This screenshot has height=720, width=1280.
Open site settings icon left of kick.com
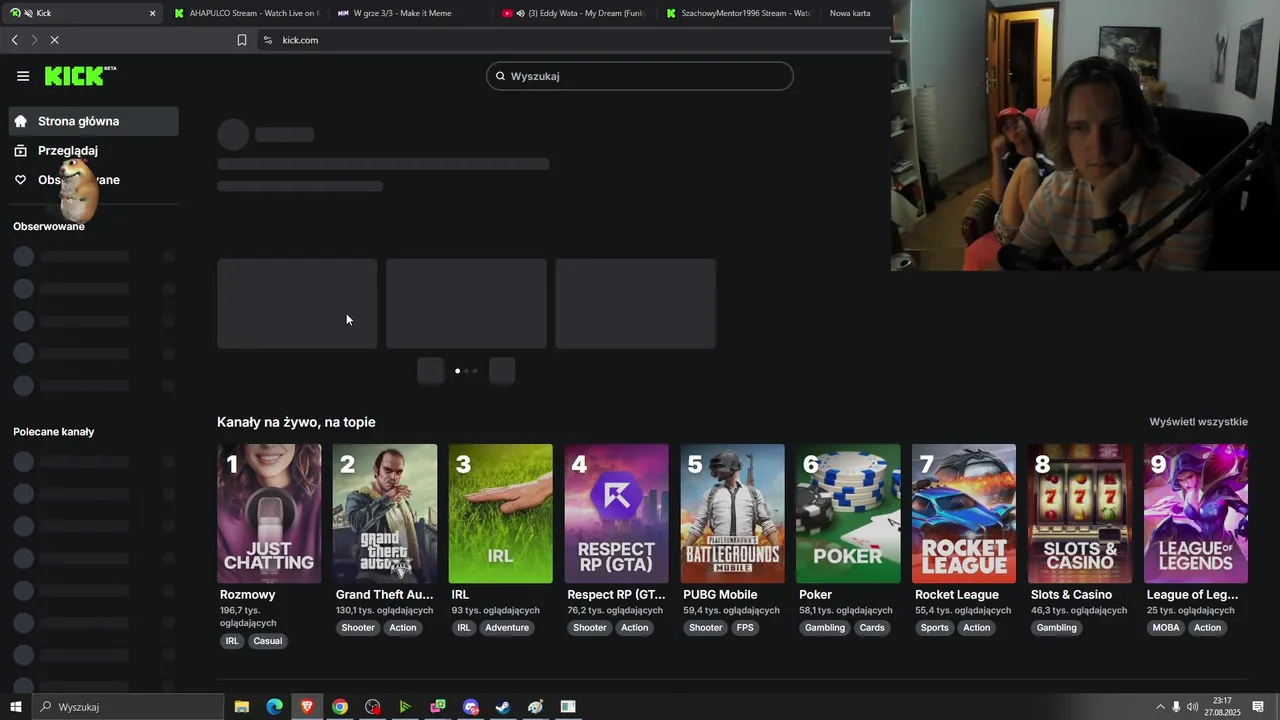267,40
